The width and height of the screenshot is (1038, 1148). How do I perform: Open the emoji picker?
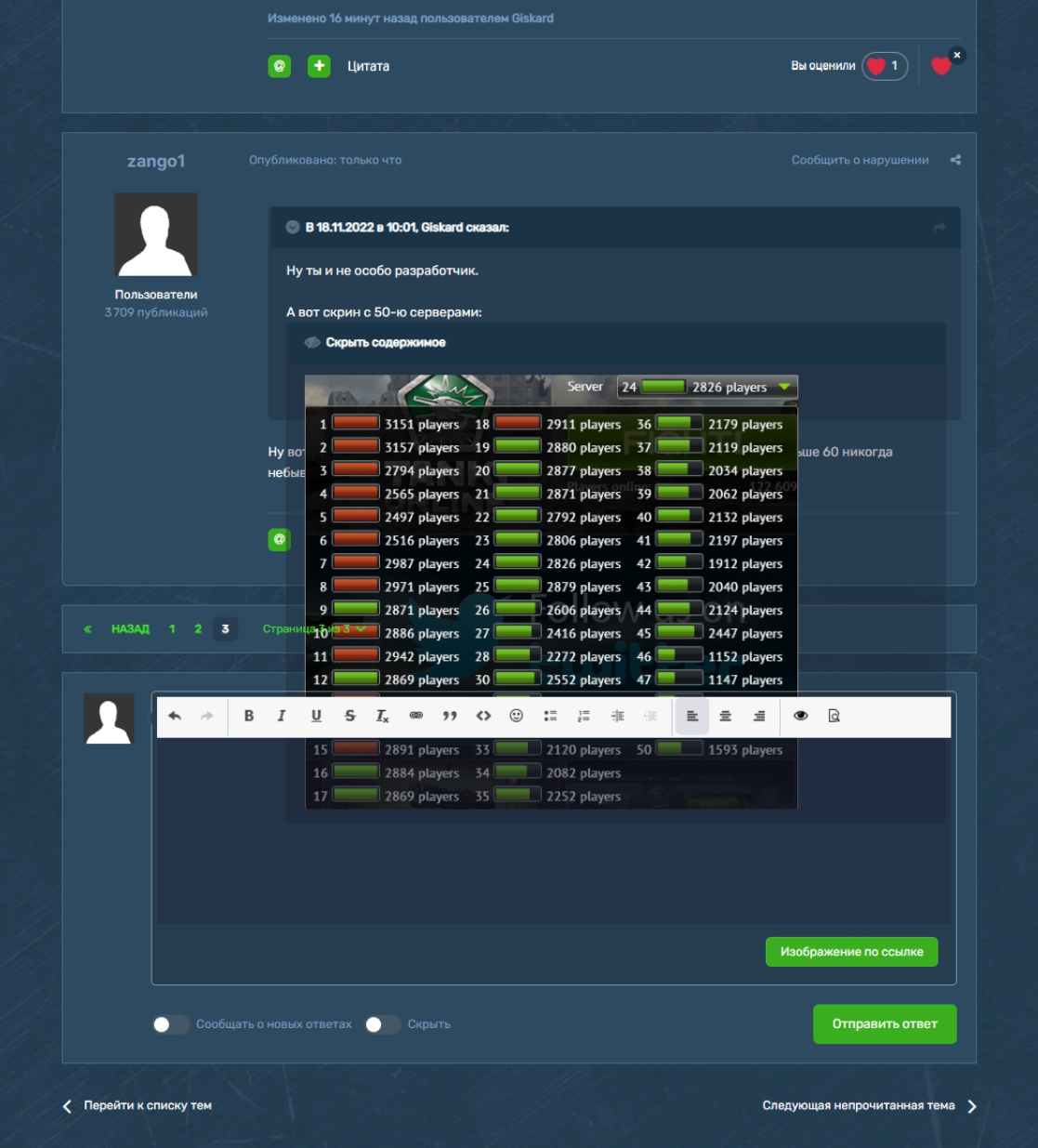click(517, 716)
